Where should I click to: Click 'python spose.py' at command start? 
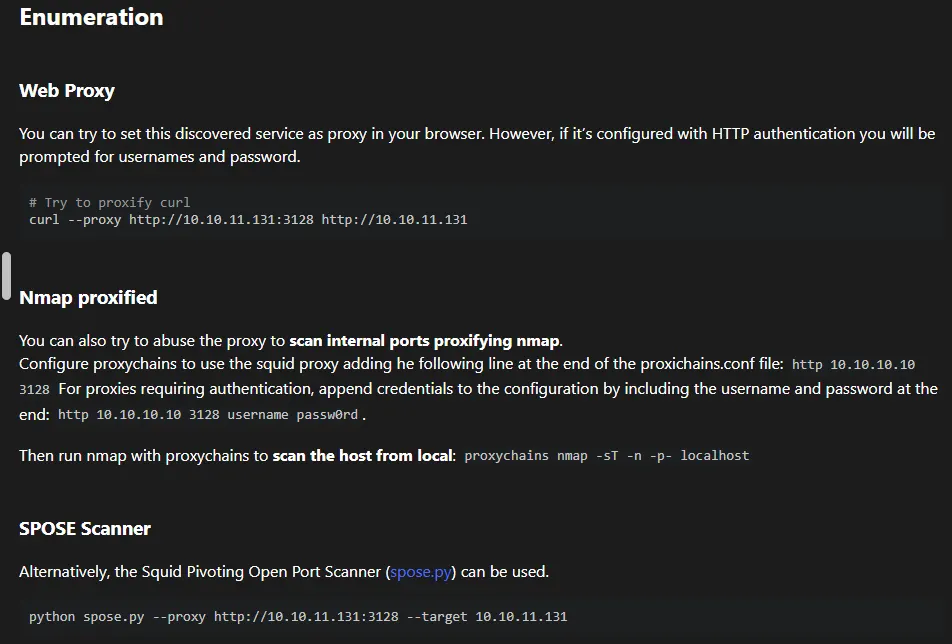click(87, 616)
